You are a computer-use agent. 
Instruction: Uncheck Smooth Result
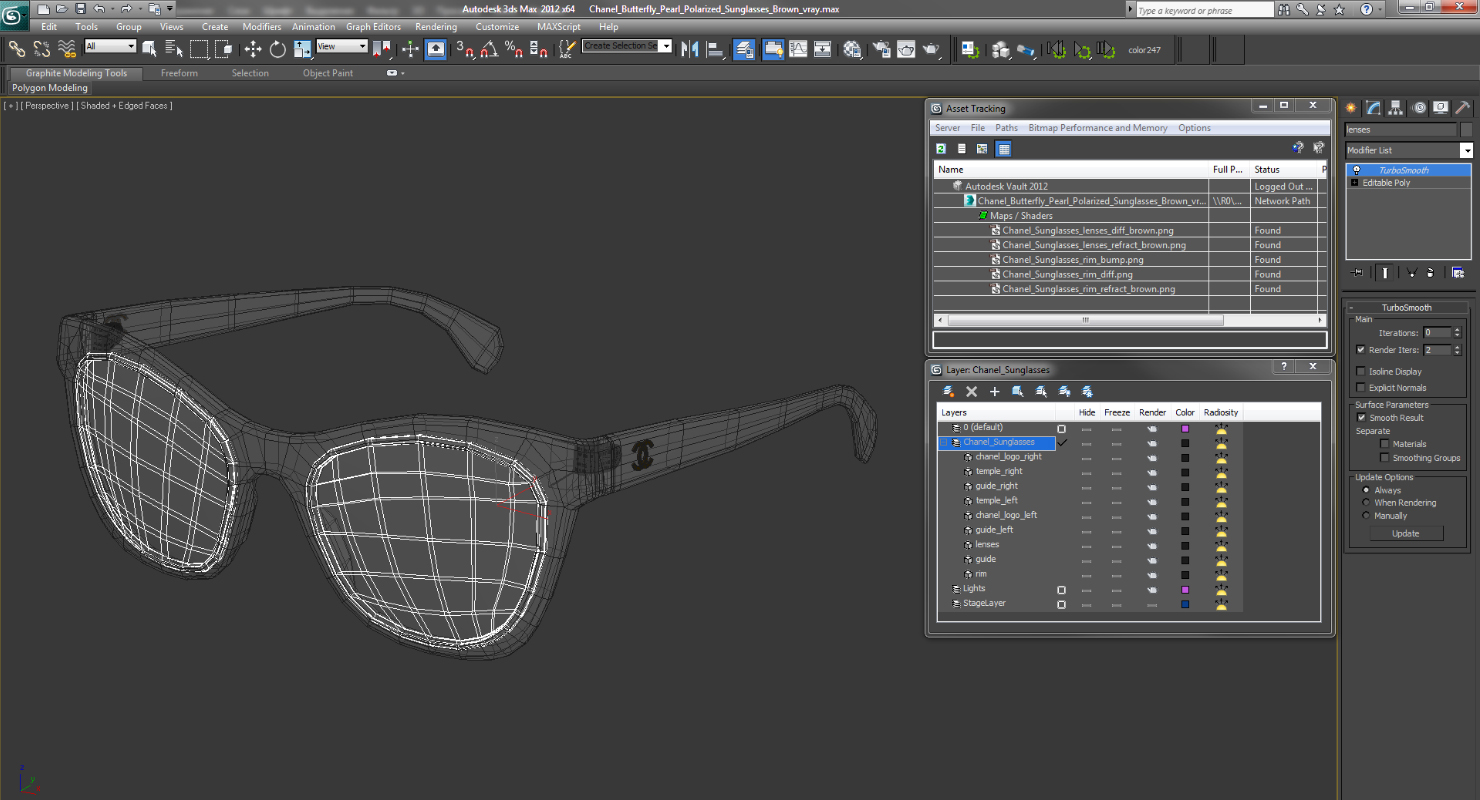(x=1360, y=418)
